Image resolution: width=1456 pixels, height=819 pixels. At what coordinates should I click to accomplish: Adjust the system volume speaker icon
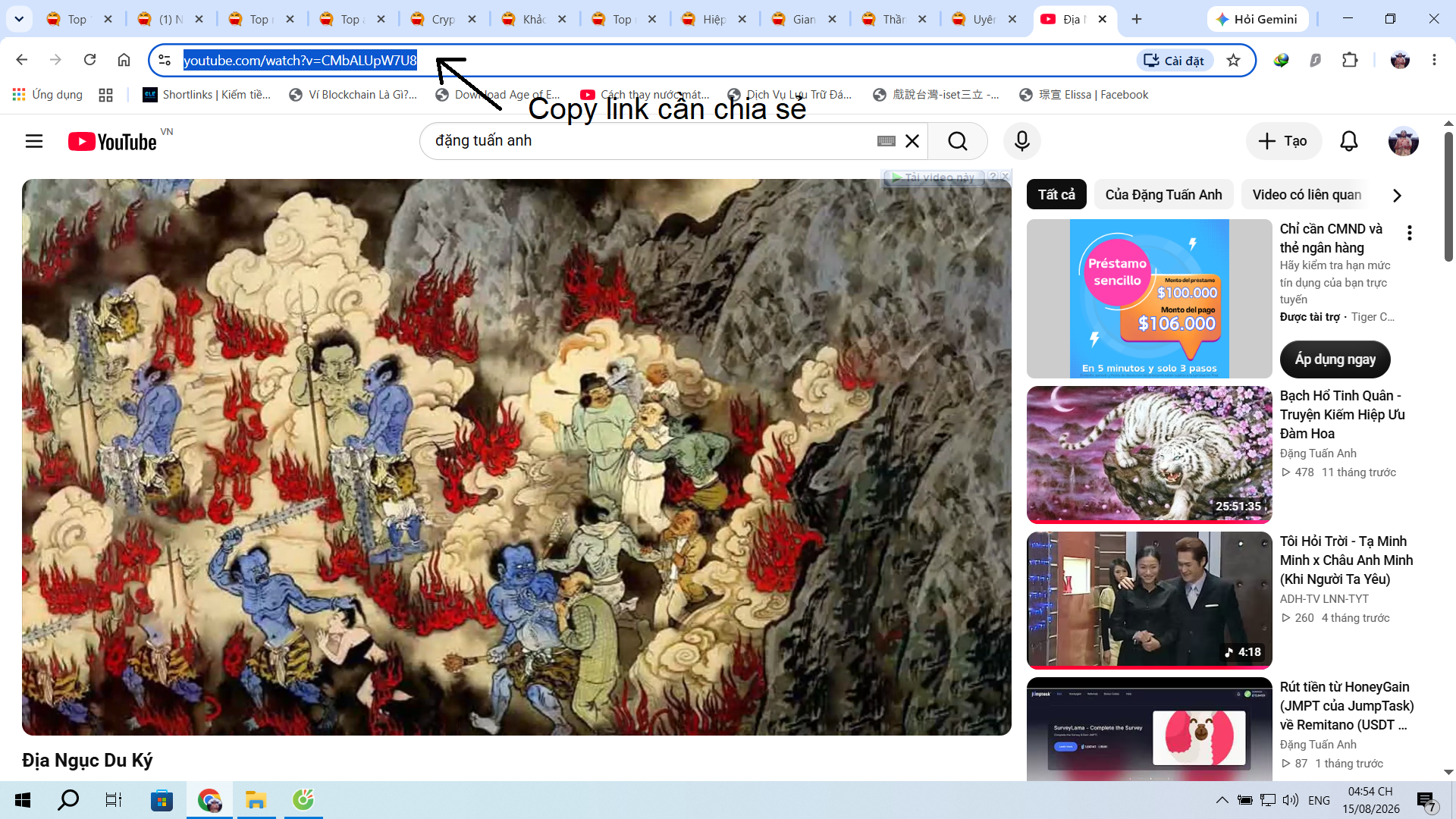point(1291,800)
